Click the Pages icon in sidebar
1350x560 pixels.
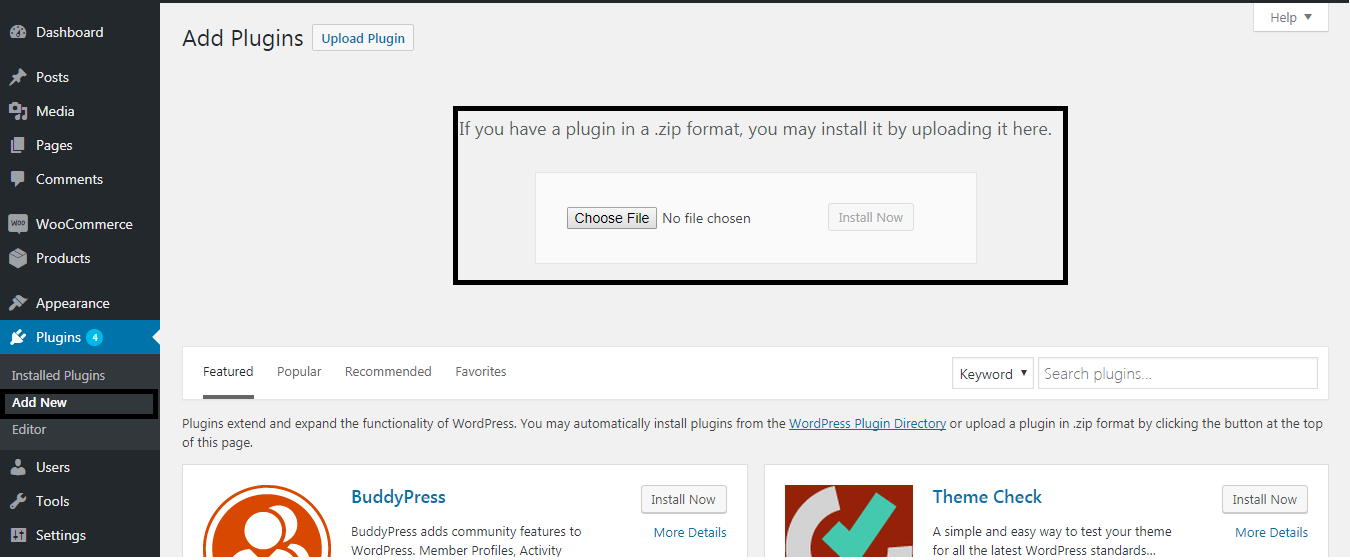pos(18,145)
